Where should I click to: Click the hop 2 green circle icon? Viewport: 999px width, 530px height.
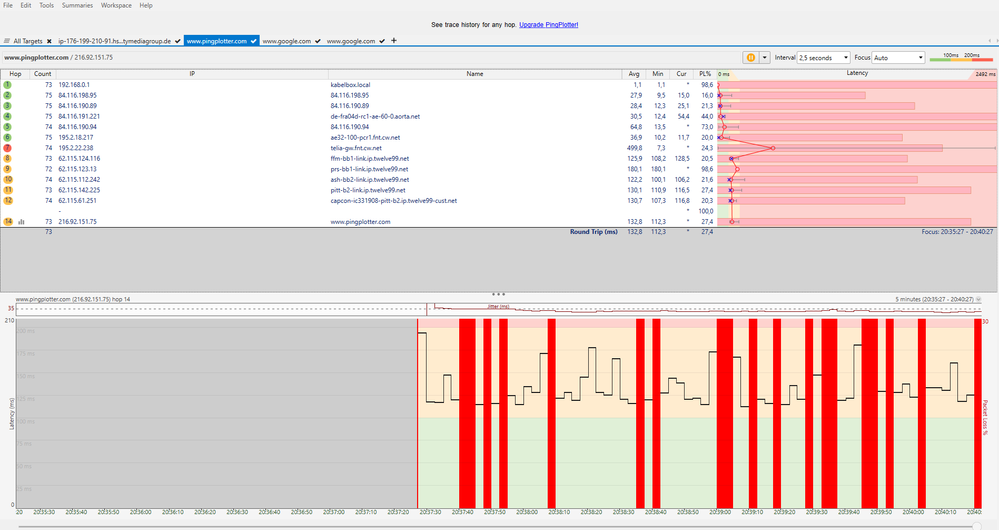pyautogui.click(x=8, y=95)
